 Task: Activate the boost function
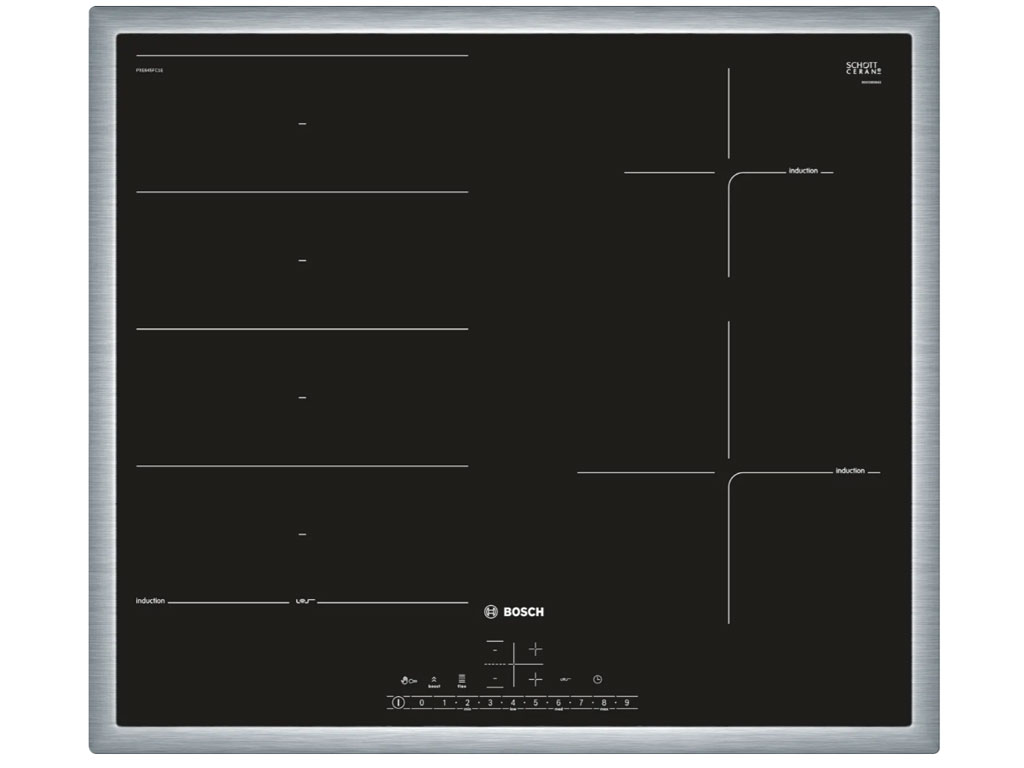434,680
